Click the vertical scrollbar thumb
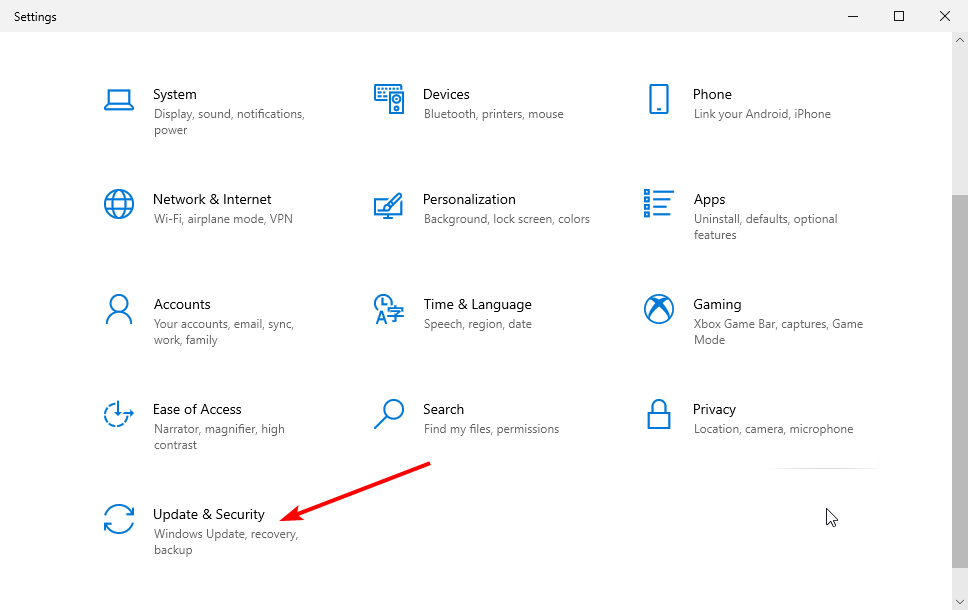The height and width of the screenshot is (610, 968). tap(959, 380)
